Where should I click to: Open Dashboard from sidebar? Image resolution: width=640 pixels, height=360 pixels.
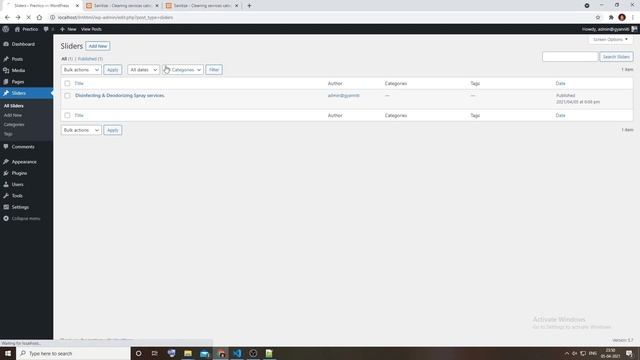click(x=23, y=44)
